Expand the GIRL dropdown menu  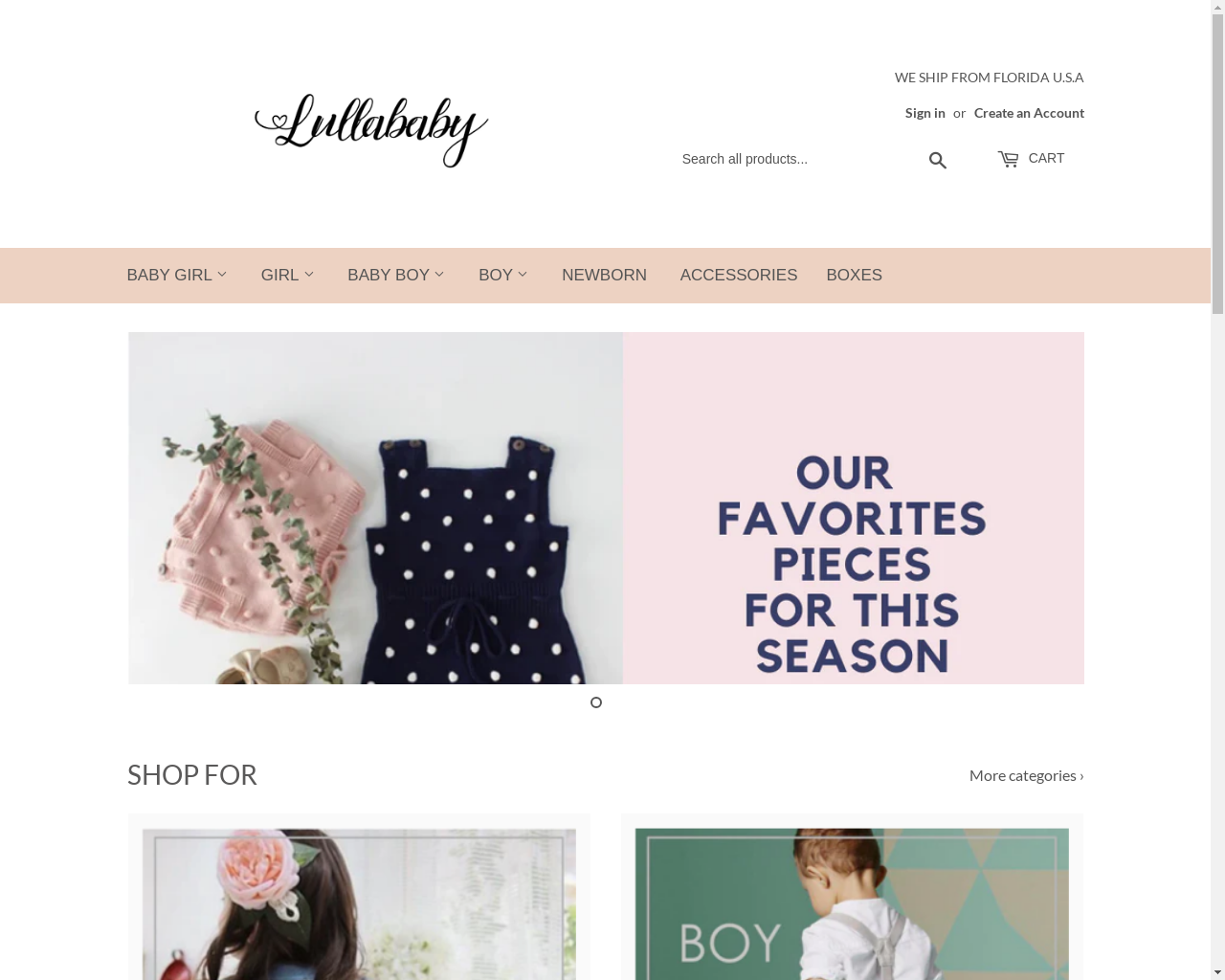[287, 276]
